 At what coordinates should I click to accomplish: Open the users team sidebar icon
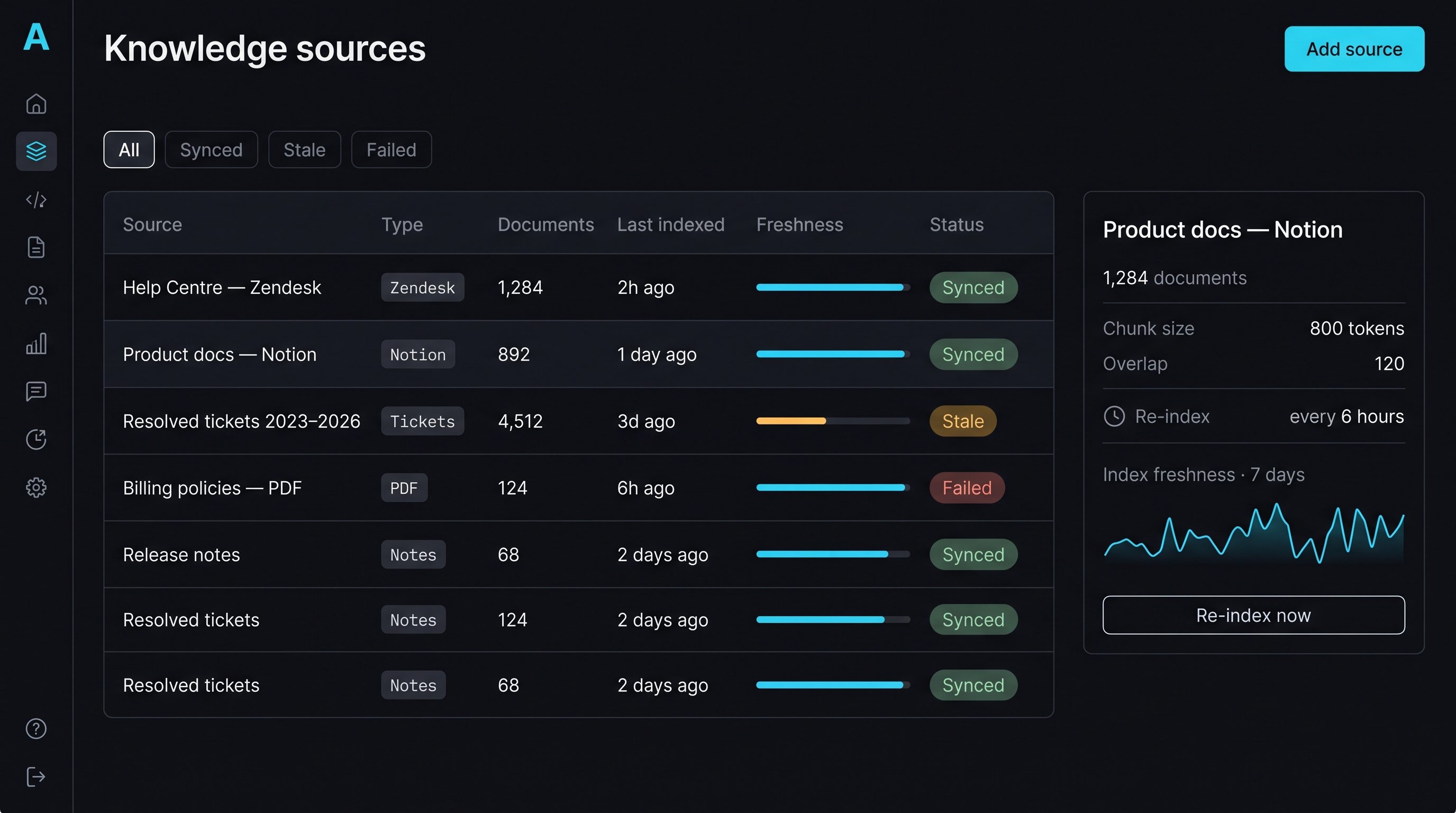point(36,295)
